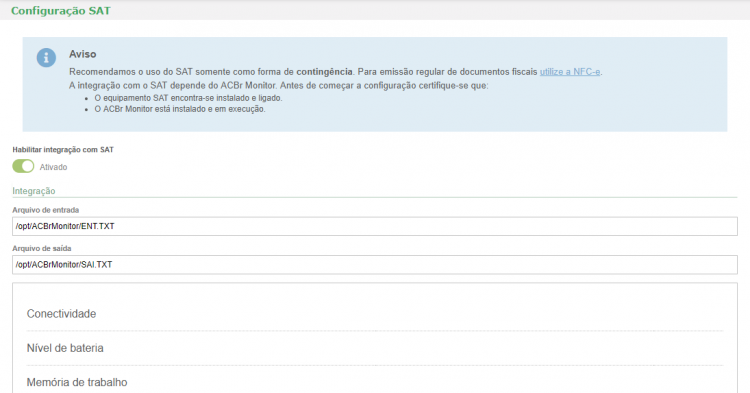750x393 pixels.
Task: Focus the Arquivo de saída field
Action: pyautogui.click(x=375, y=264)
